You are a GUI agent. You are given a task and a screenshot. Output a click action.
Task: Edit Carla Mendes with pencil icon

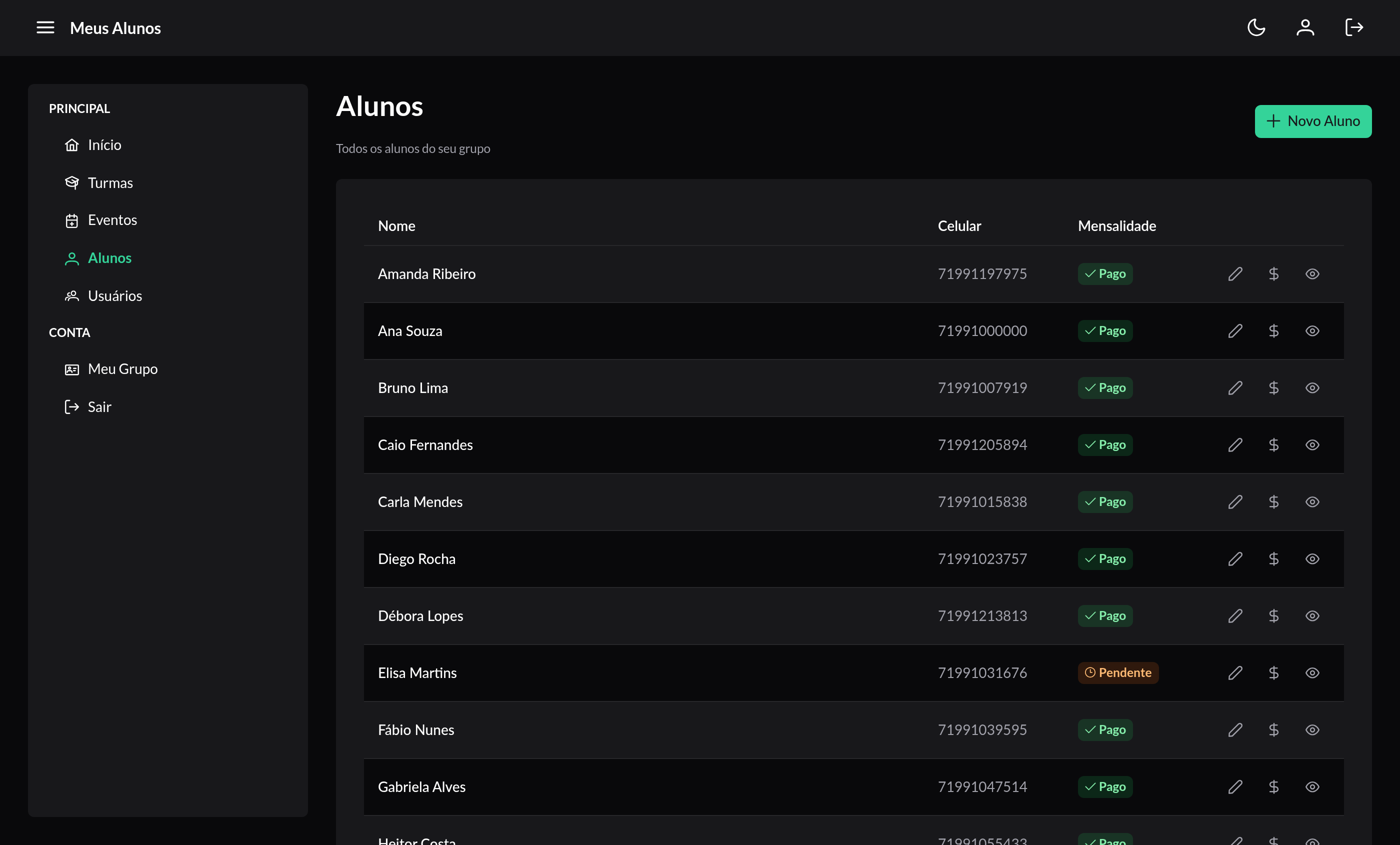1235,502
